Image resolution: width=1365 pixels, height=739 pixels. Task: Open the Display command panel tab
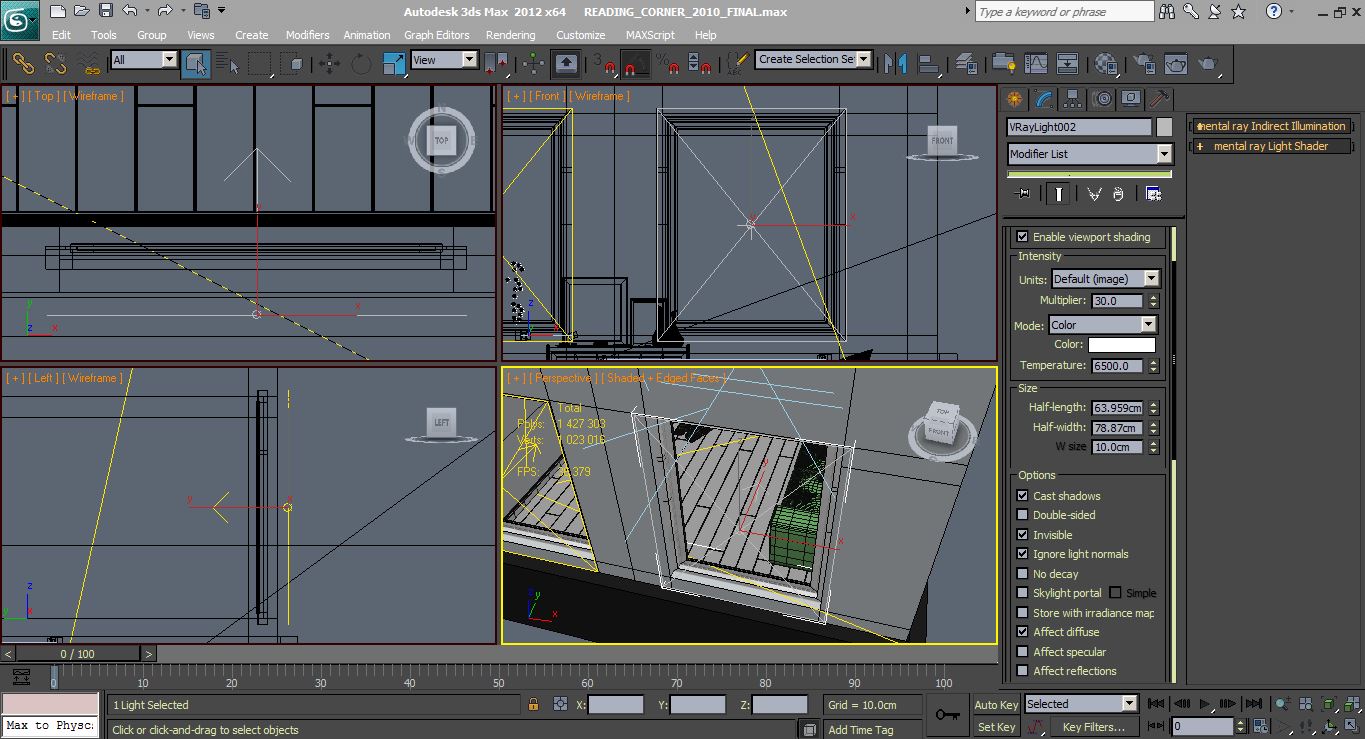tap(1131, 99)
